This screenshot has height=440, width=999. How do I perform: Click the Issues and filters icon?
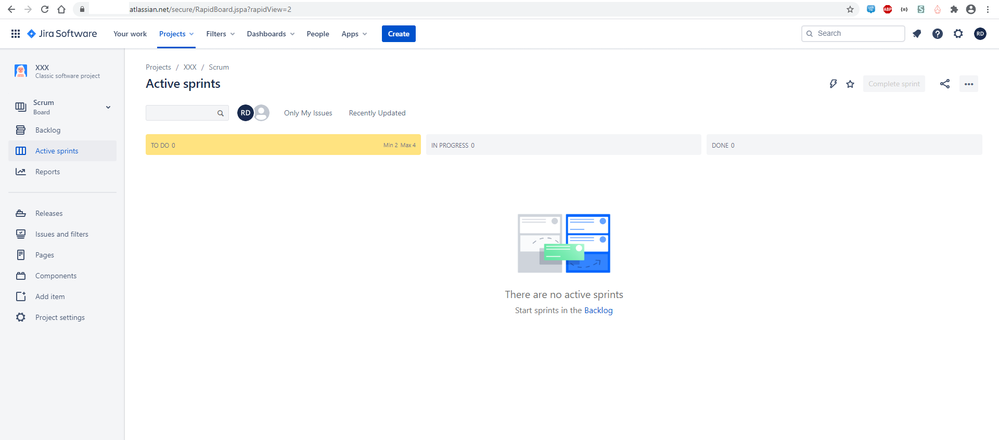[21, 234]
